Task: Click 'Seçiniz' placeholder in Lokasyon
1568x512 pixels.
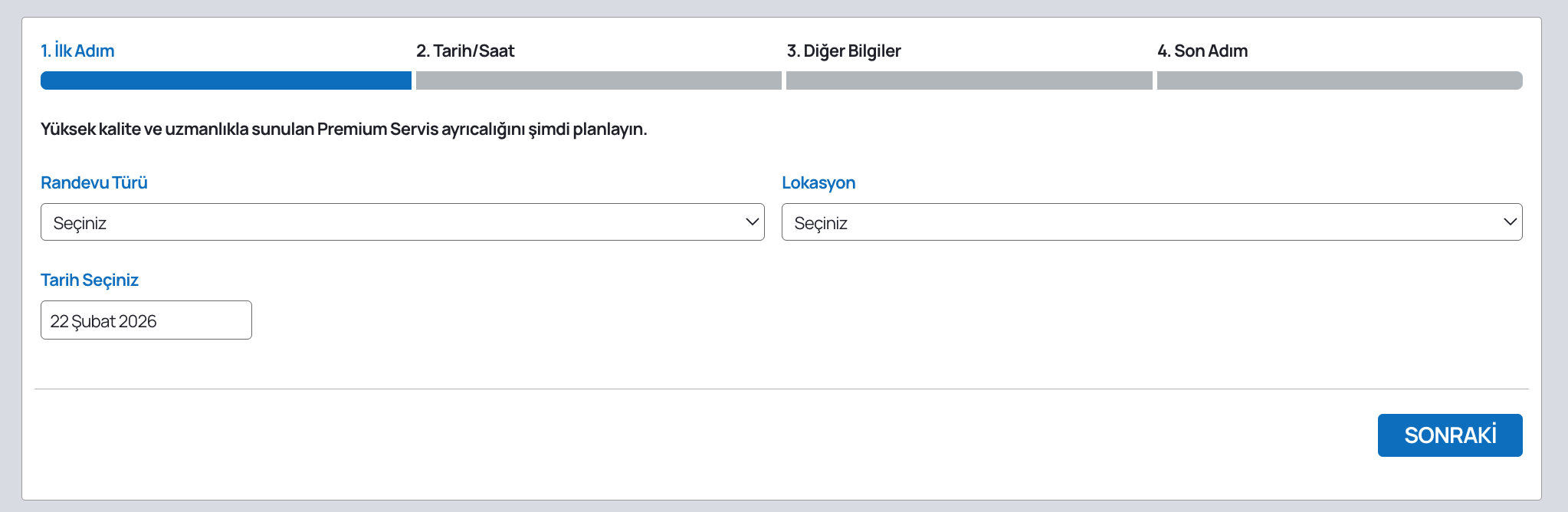Action: pyautogui.click(x=821, y=223)
